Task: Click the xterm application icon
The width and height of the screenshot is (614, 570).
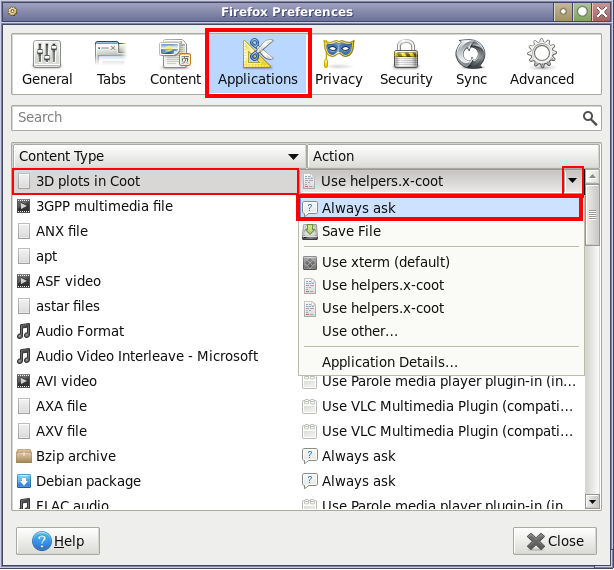Action: (x=310, y=263)
